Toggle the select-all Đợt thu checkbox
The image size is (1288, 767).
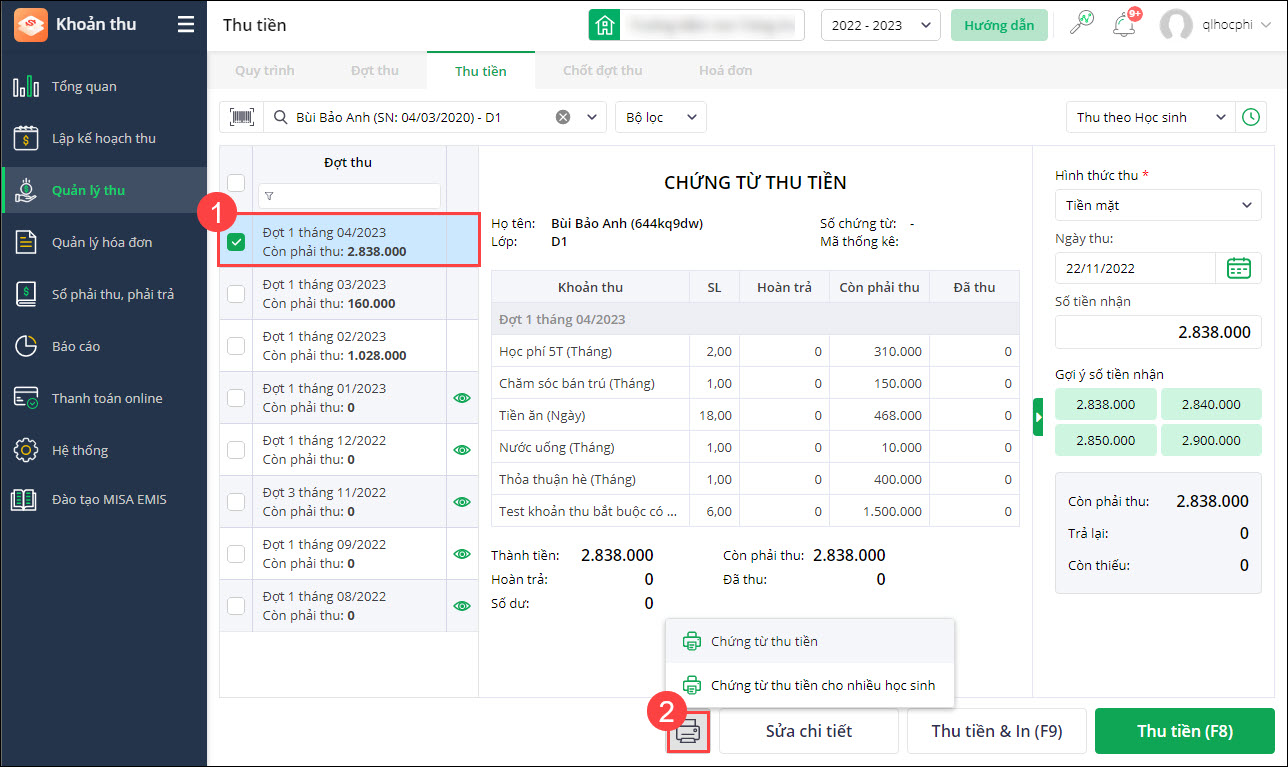[236, 182]
